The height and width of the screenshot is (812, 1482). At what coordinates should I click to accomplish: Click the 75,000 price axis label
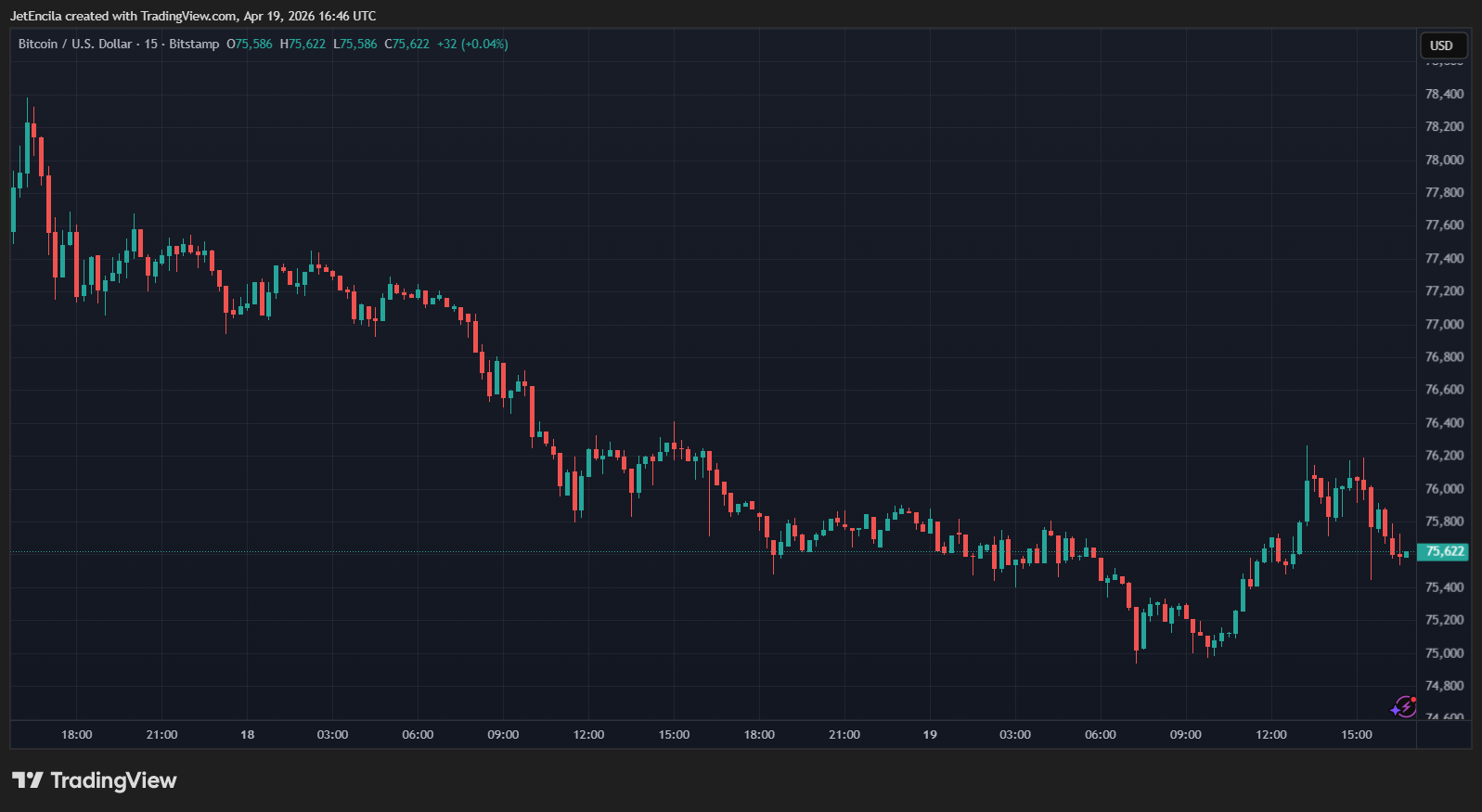(x=1444, y=652)
